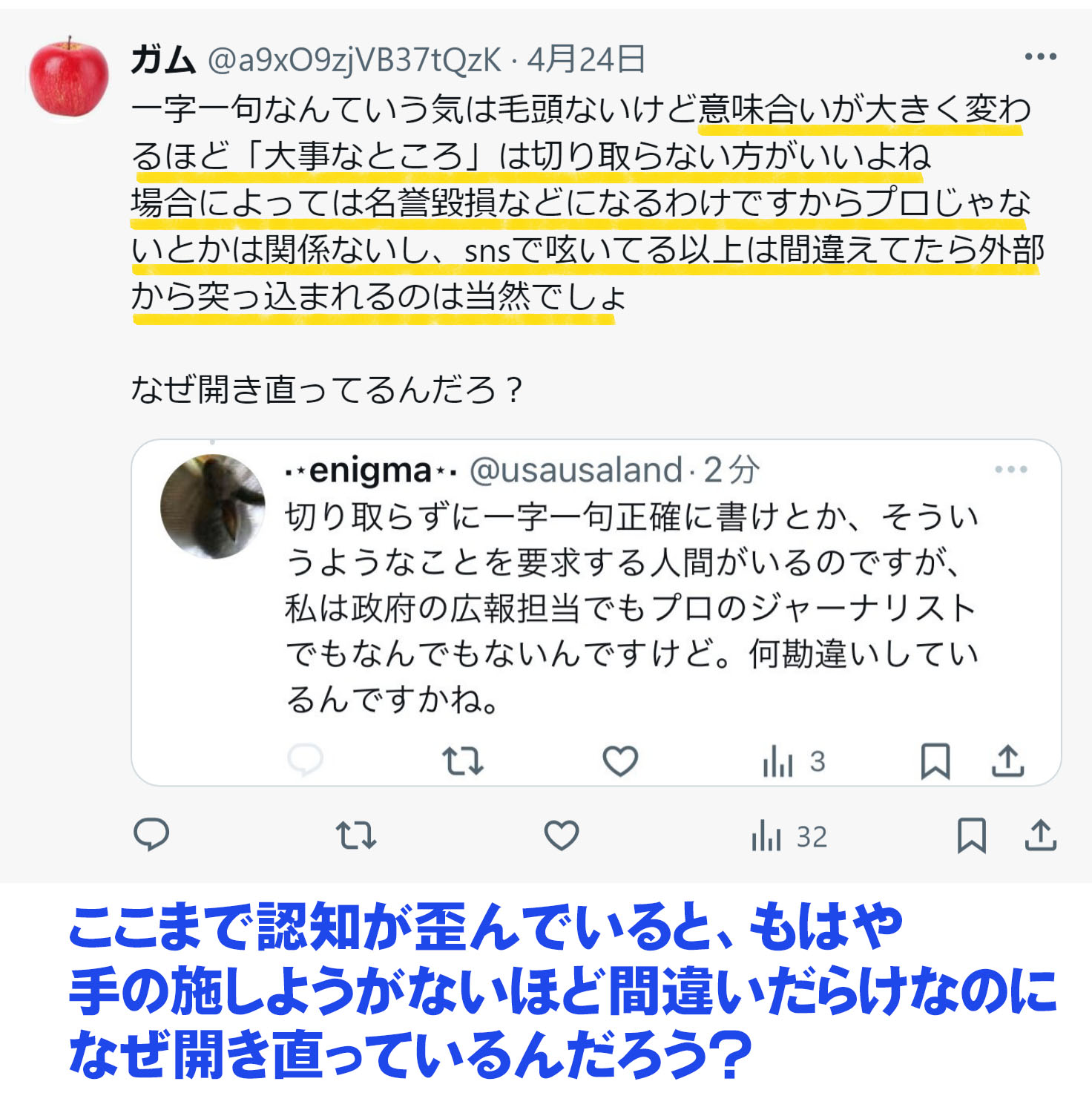Open the red apple profile picture
Screen dimensions: 1092x1113
[69, 76]
